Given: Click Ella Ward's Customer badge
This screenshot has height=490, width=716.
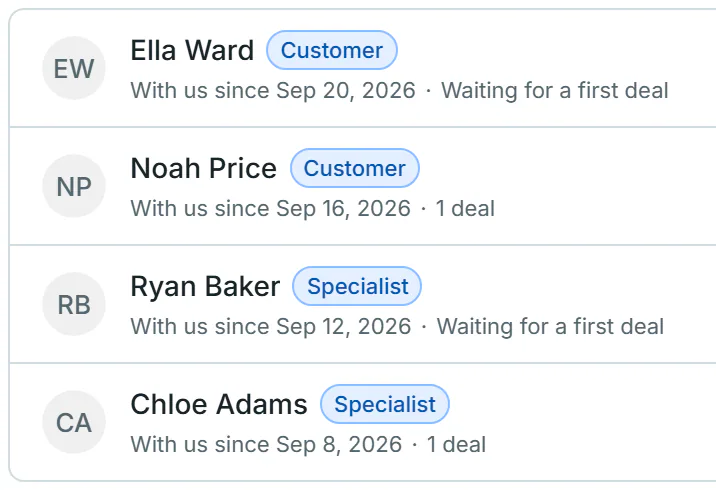Looking at the screenshot, I should pos(332,50).
